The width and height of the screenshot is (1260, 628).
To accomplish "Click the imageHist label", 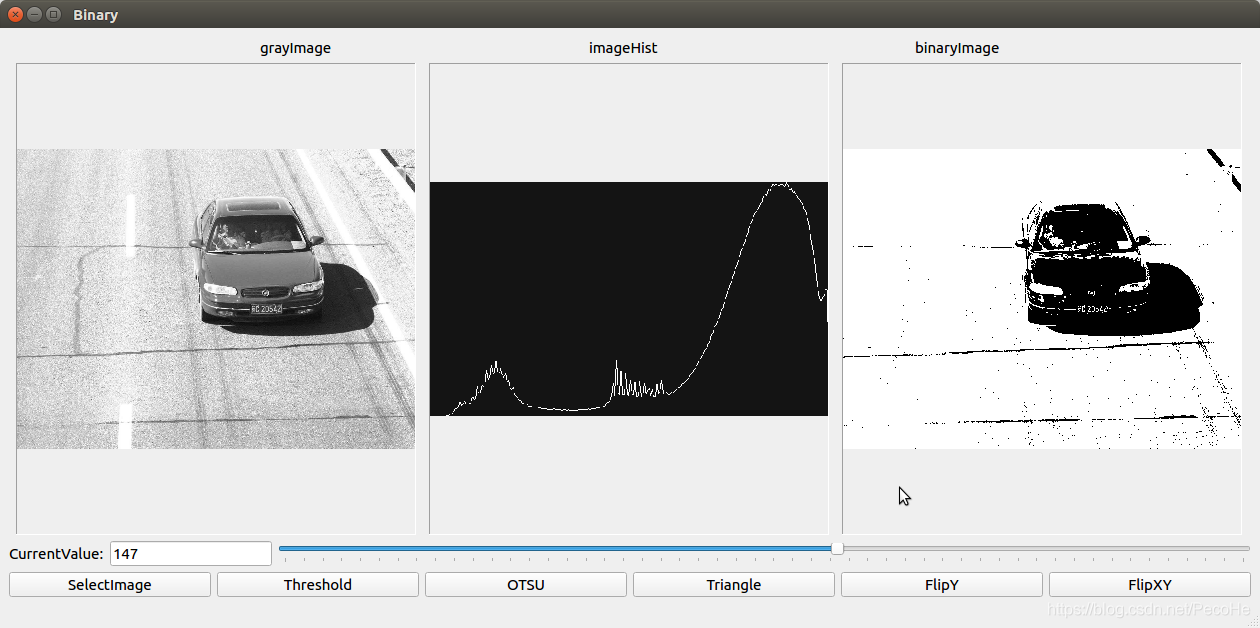I will tap(623, 47).
